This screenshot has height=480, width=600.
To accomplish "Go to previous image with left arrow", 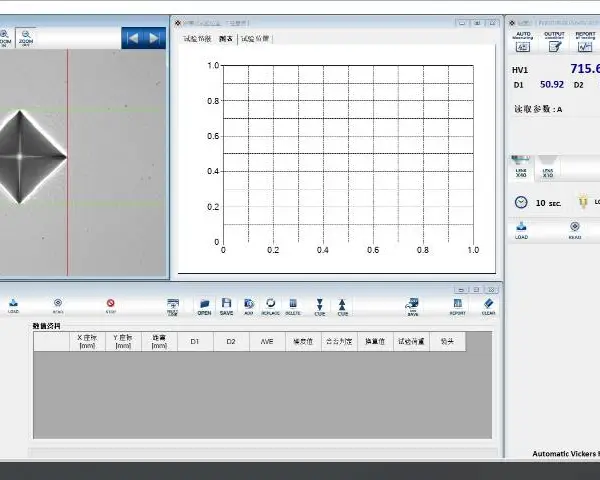I will [133, 38].
